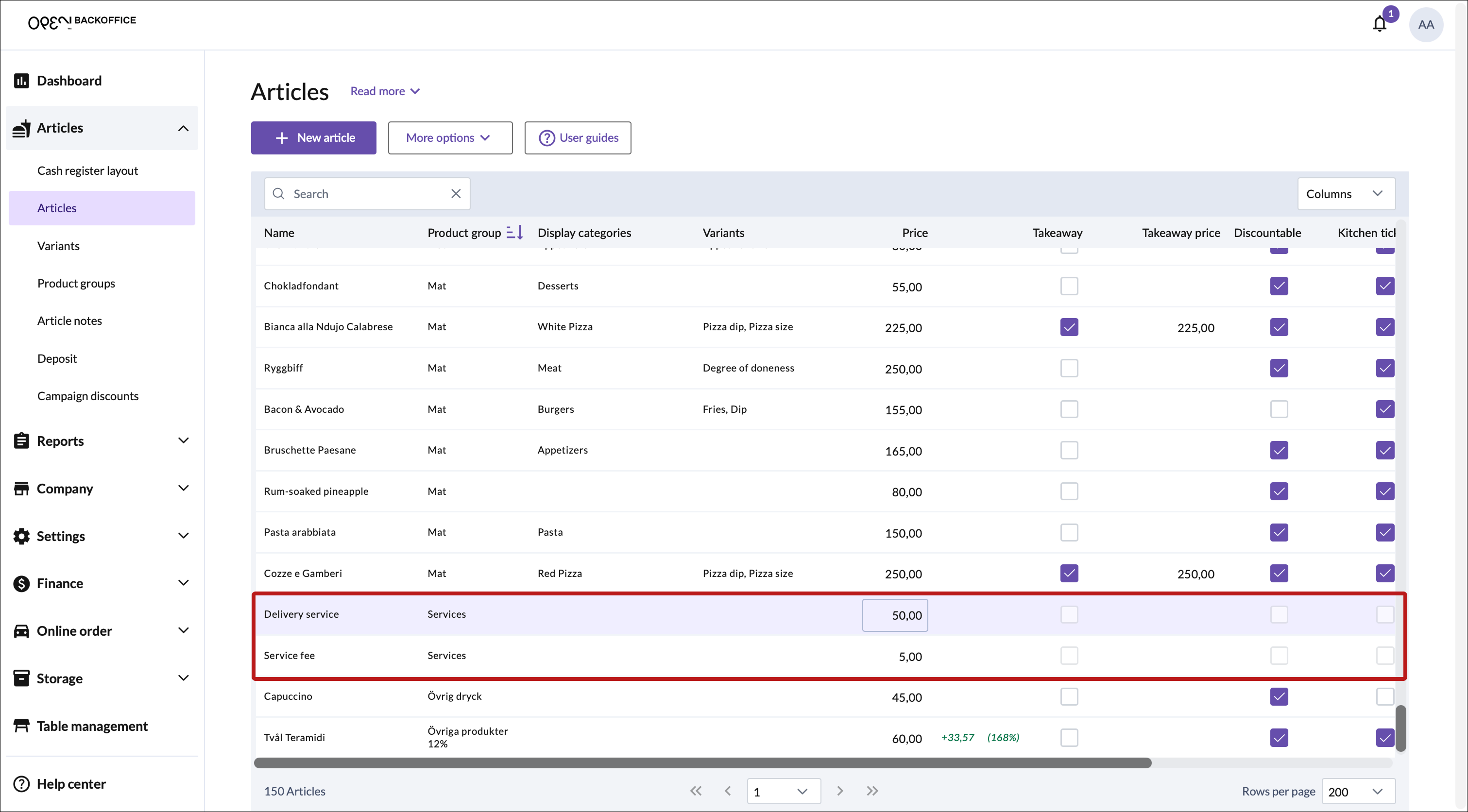The width and height of the screenshot is (1468, 812).
Task: Go to first page double-arrow icon
Action: pos(696,791)
